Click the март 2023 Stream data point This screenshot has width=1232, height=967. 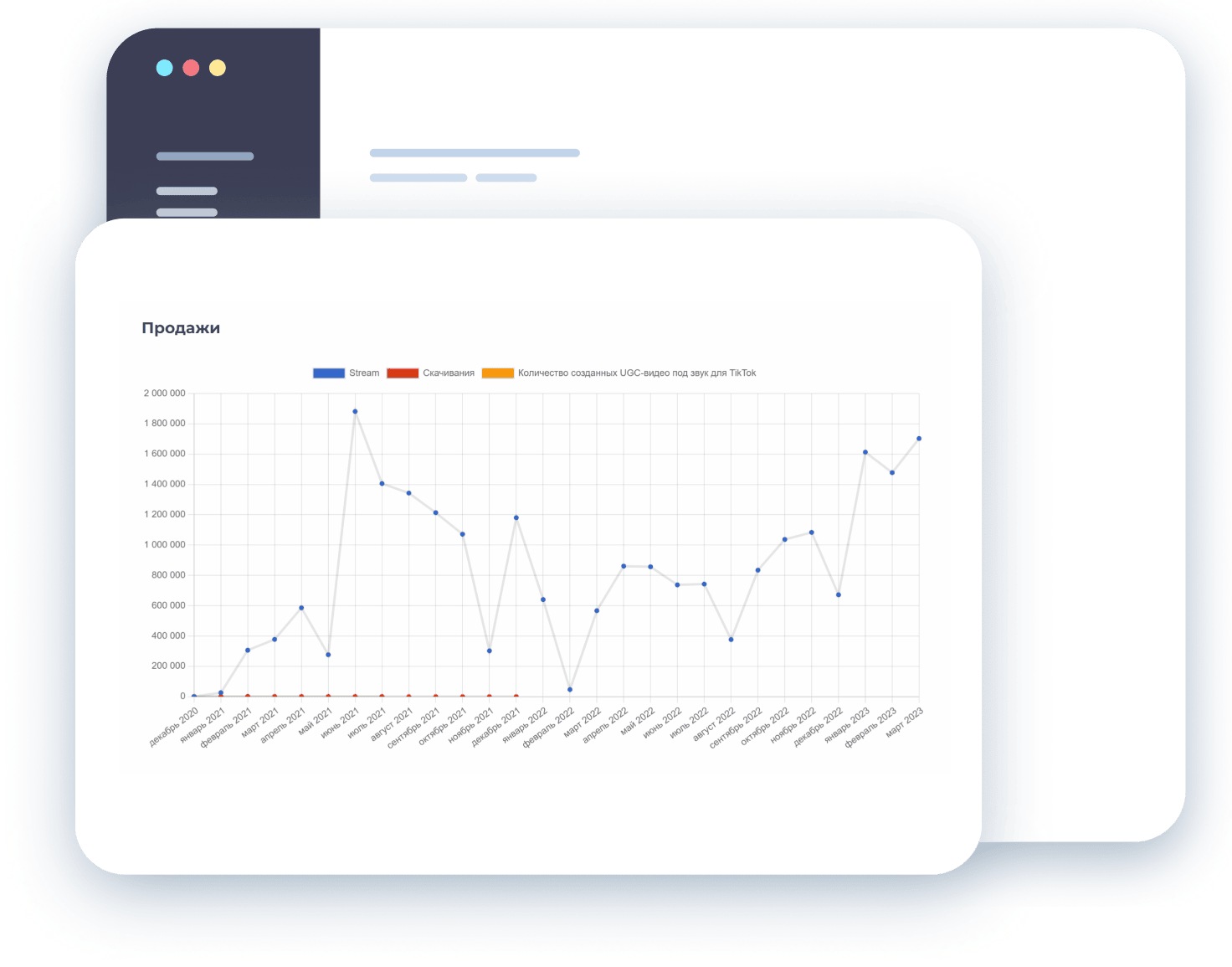(x=919, y=439)
